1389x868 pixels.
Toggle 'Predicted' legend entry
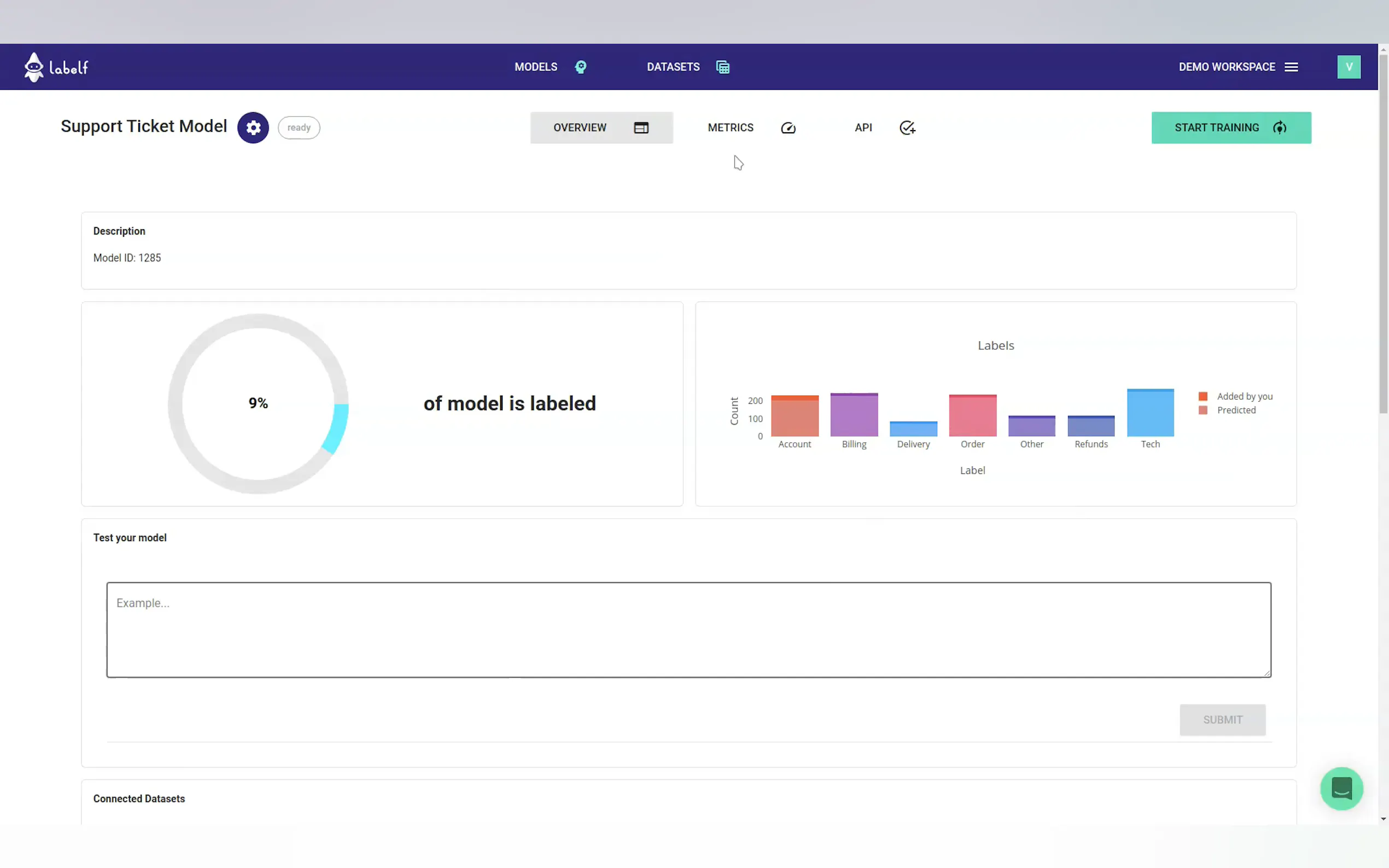click(1236, 410)
